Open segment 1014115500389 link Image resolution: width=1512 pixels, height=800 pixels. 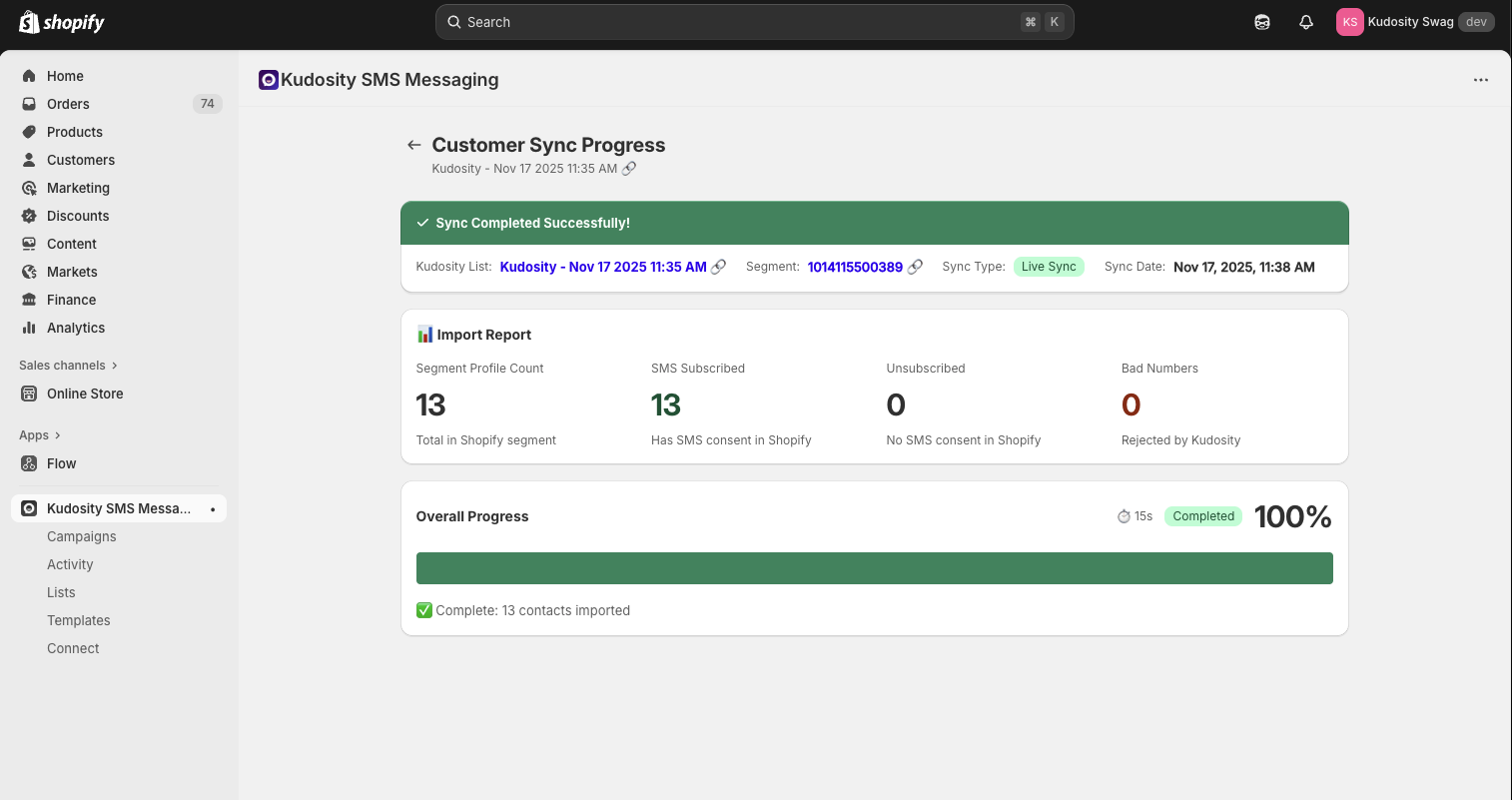[x=855, y=267]
